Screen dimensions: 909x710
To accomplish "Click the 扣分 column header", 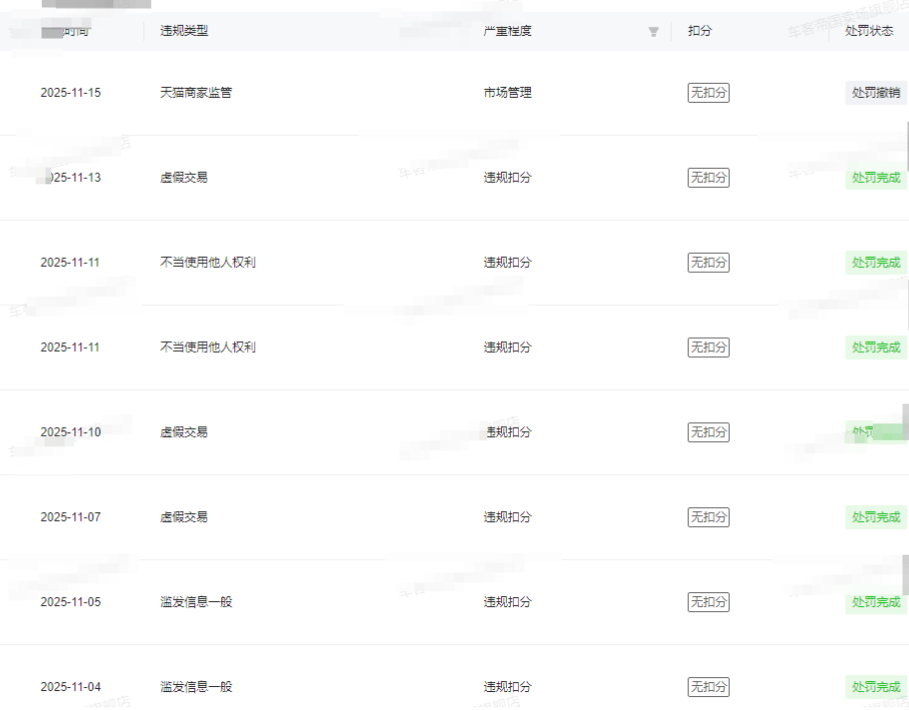I will coord(699,31).
